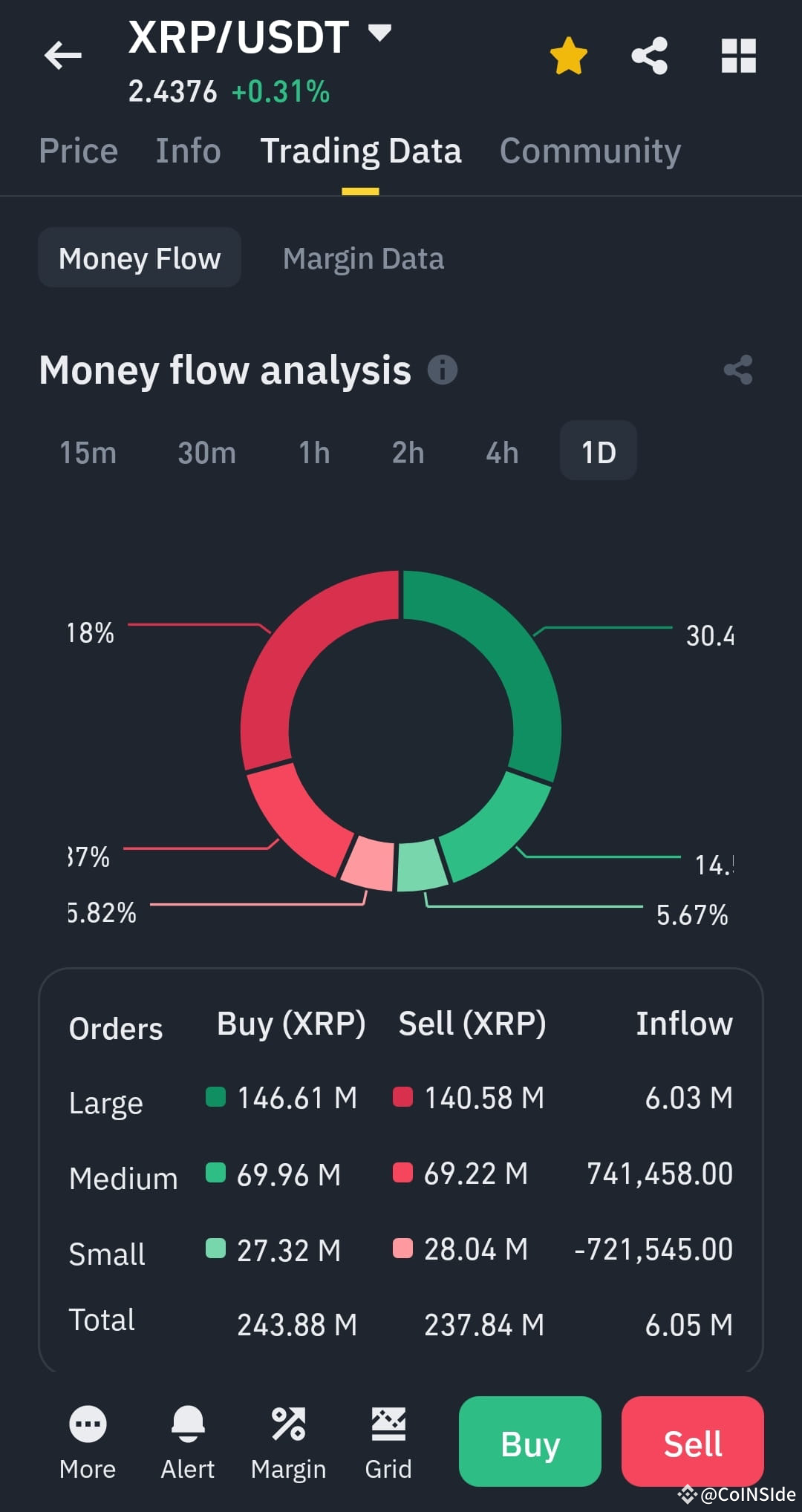Image resolution: width=802 pixels, height=1512 pixels.
Task: Switch to the Community tab
Action: coord(590,151)
